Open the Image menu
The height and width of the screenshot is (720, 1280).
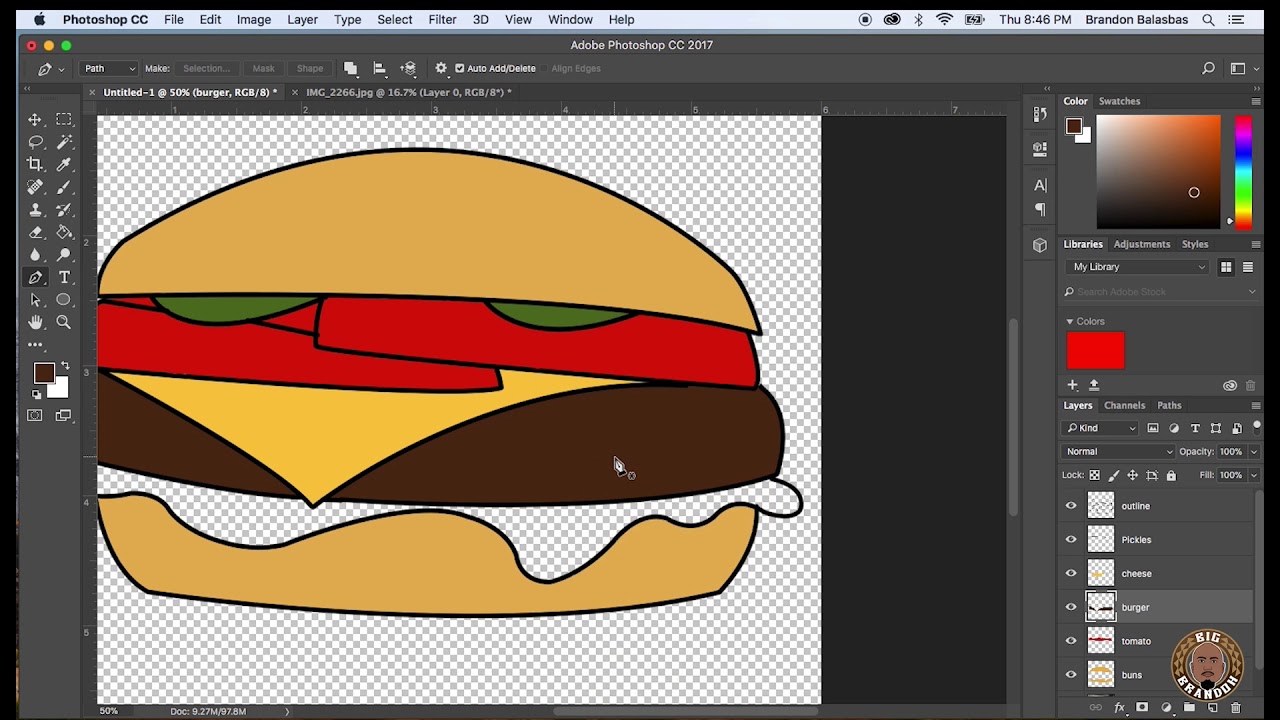tap(254, 20)
